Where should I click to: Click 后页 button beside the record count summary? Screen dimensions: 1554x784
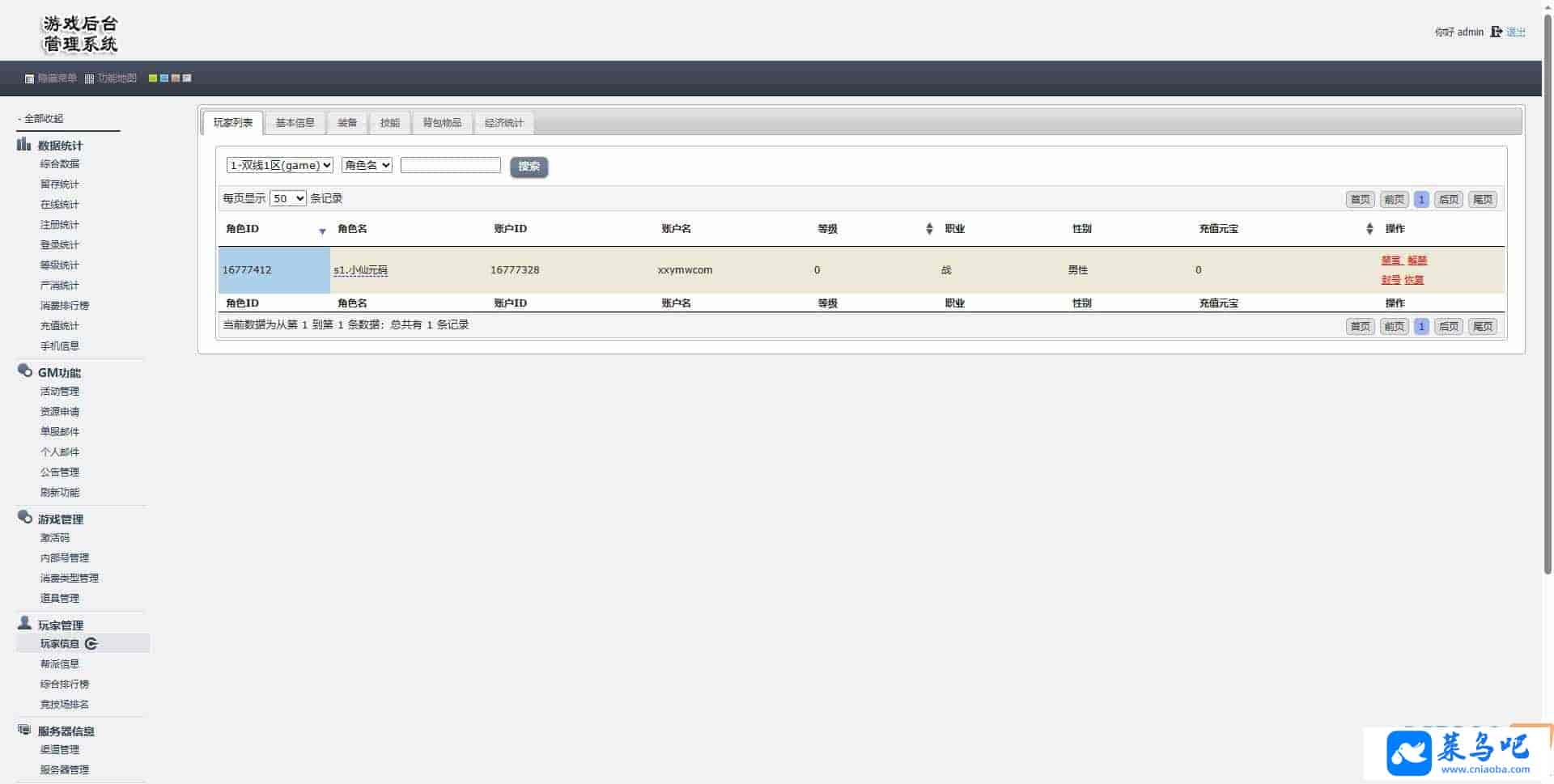[1449, 327]
